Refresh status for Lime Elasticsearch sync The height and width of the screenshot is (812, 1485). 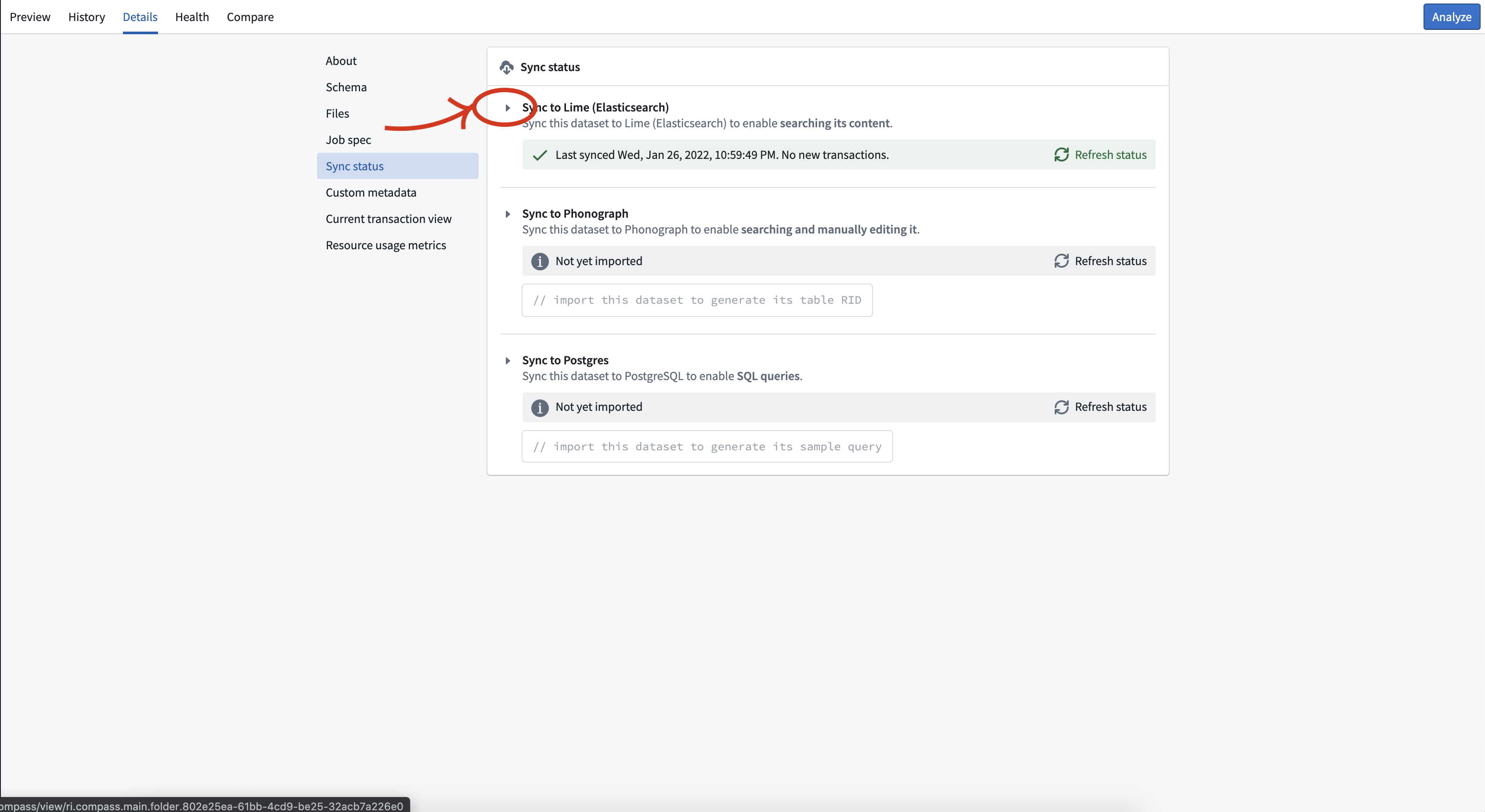point(1100,154)
